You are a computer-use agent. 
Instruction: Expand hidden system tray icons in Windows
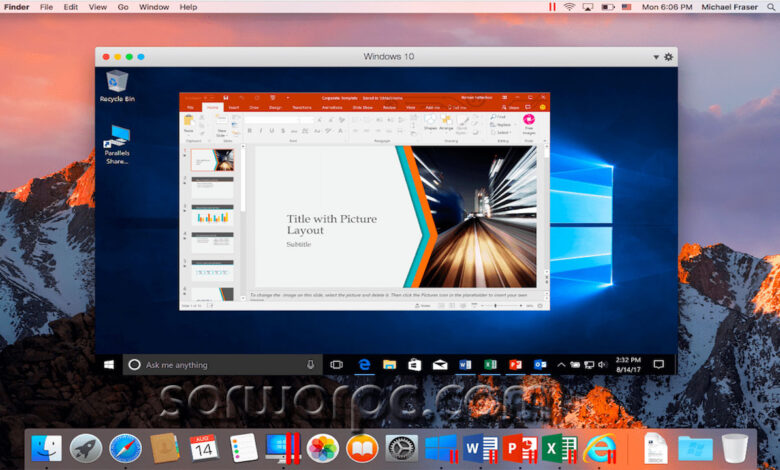(x=561, y=365)
